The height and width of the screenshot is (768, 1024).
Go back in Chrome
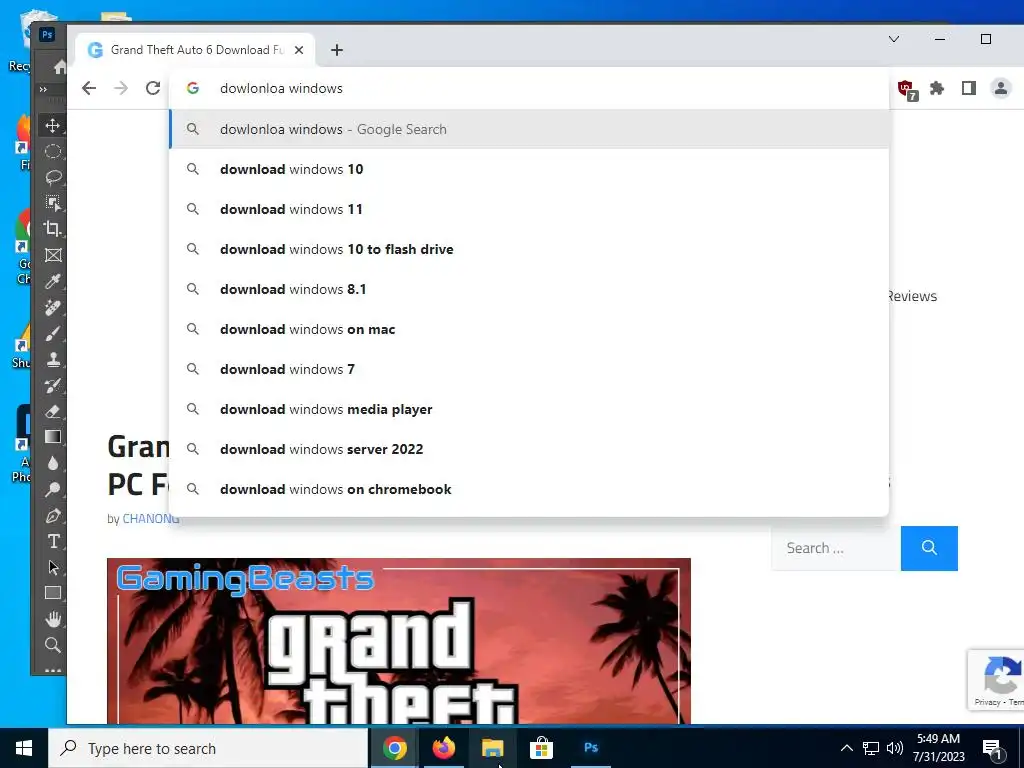89,88
